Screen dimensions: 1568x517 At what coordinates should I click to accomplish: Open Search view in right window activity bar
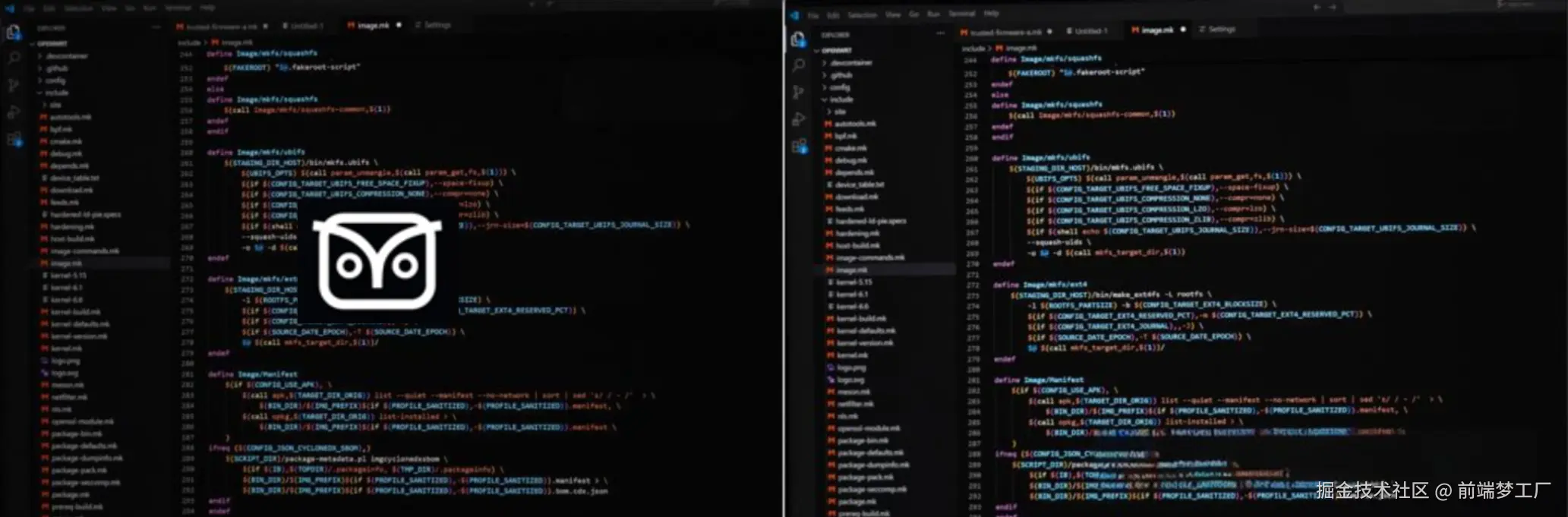[798, 65]
